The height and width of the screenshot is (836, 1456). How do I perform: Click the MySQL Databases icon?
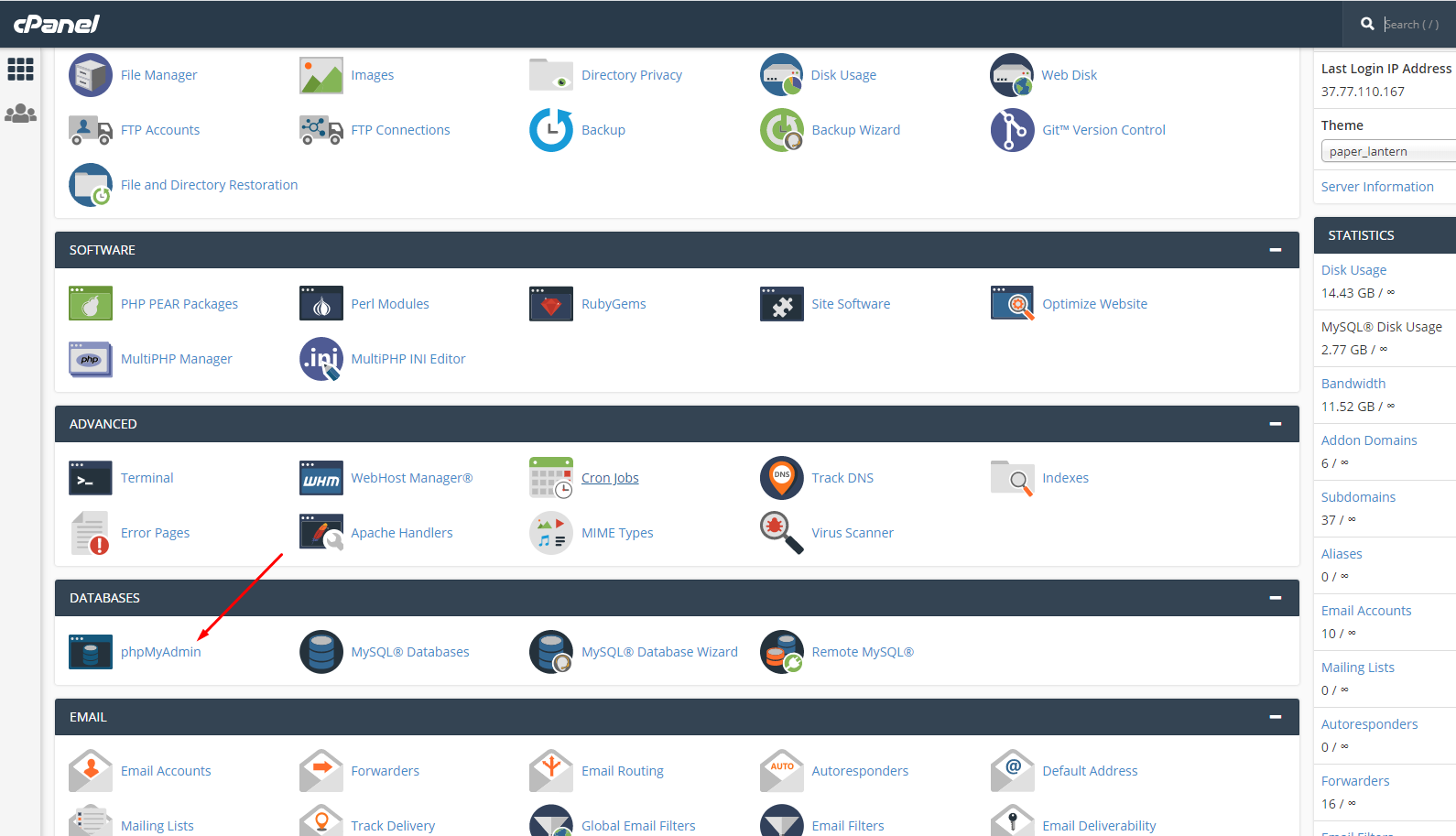321,652
